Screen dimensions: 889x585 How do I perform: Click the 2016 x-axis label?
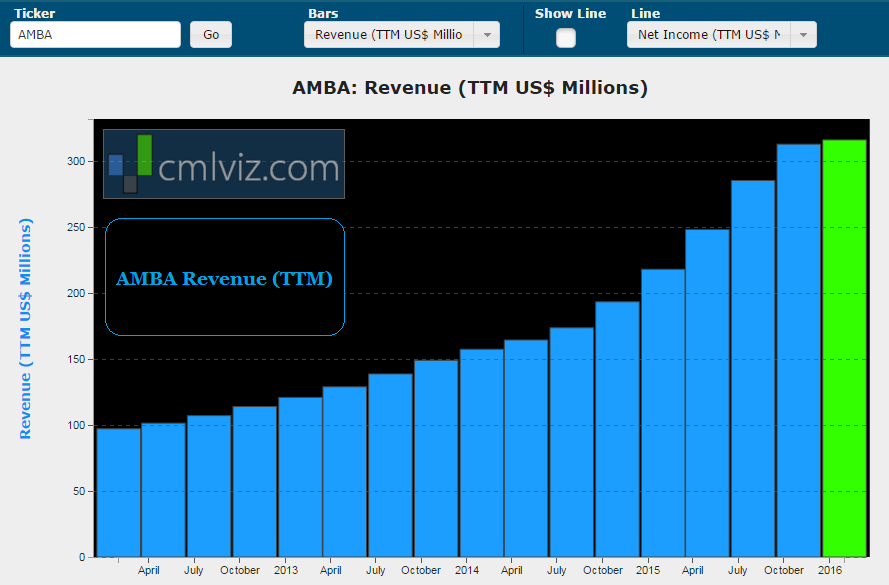point(830,570)
